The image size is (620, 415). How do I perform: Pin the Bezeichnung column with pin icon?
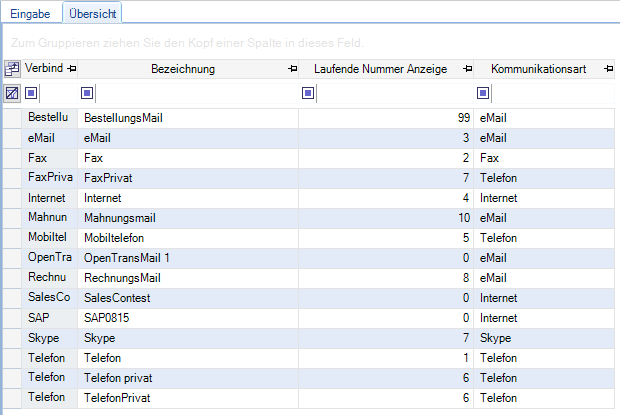pos(291,69)
